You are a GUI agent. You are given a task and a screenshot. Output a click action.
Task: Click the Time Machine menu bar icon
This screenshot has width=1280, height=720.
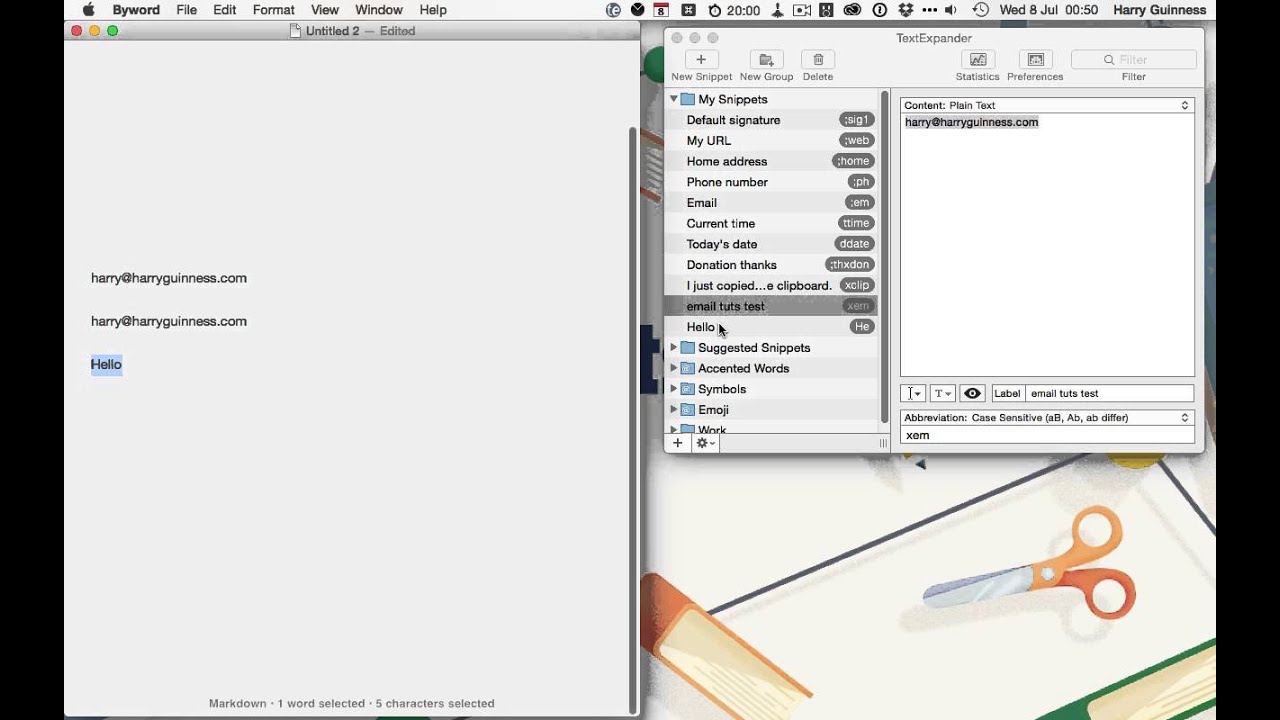[x=980, y=10]
